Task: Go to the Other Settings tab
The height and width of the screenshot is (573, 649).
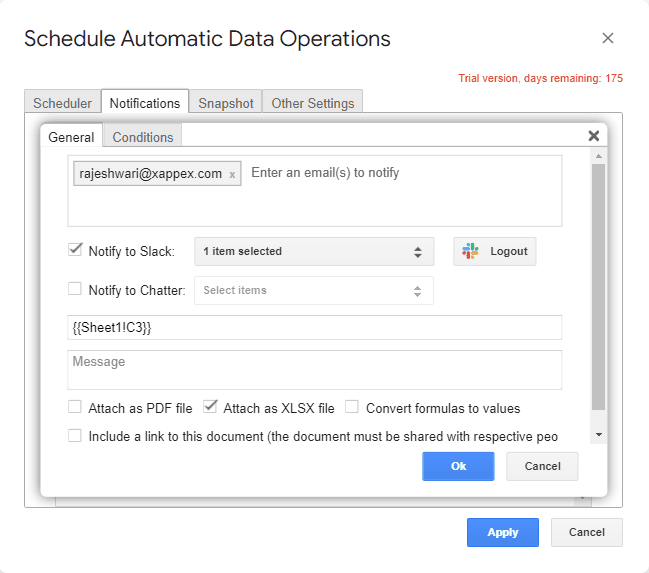Action: coord(313,103)
